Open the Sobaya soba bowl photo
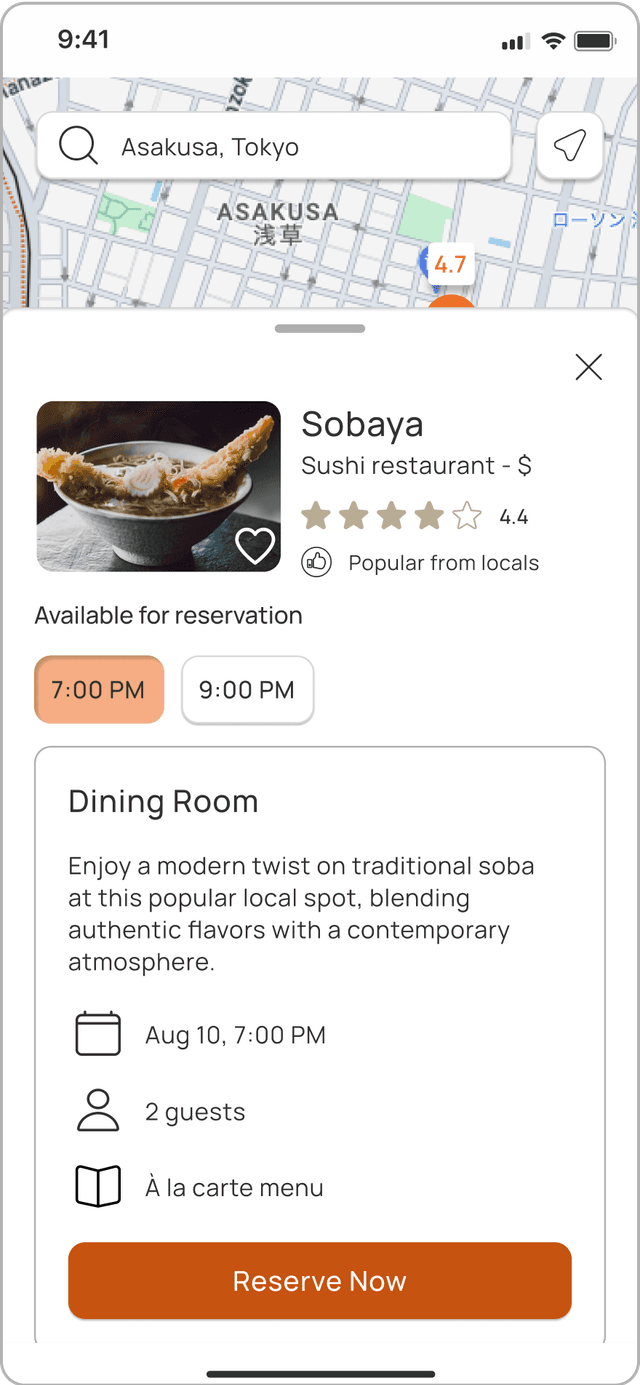This screenshot has height=1385, width=640. [x=158, y=486]
